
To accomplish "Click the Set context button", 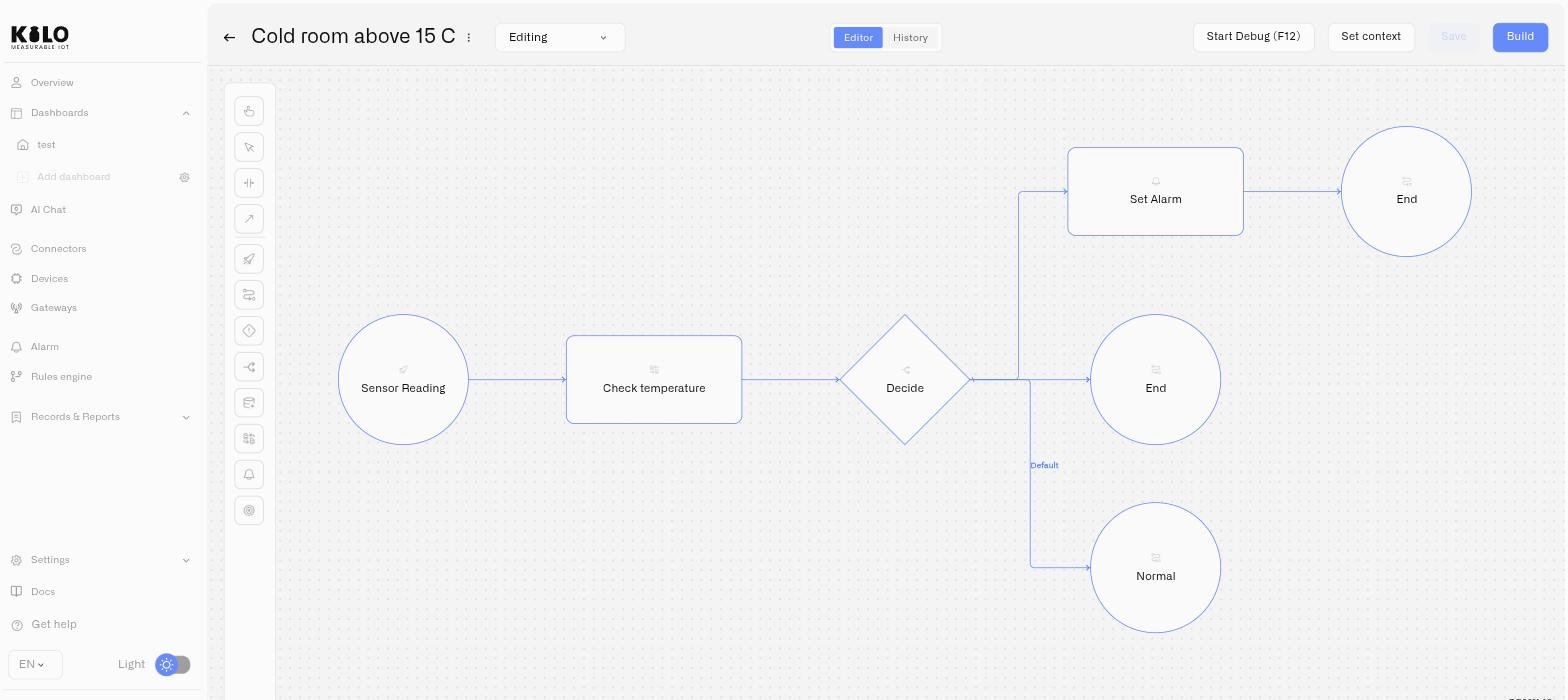I will 1371,37.
